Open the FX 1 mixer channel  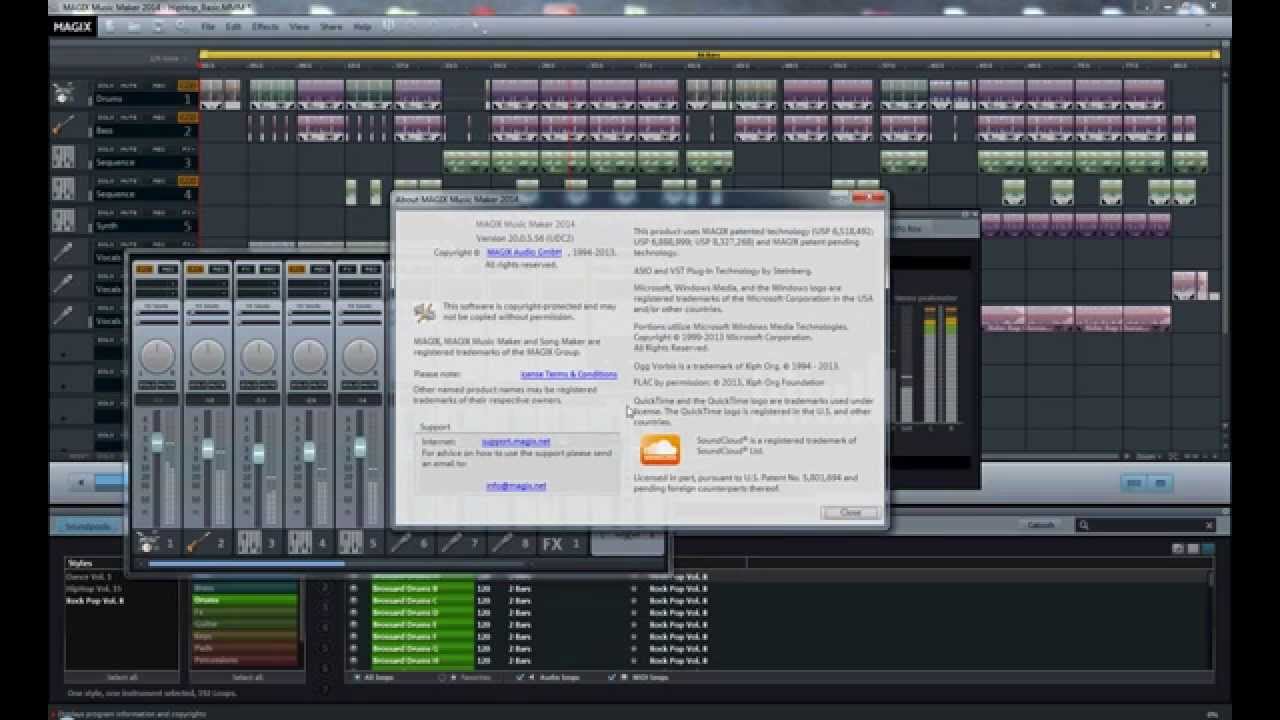coord(561,544)
